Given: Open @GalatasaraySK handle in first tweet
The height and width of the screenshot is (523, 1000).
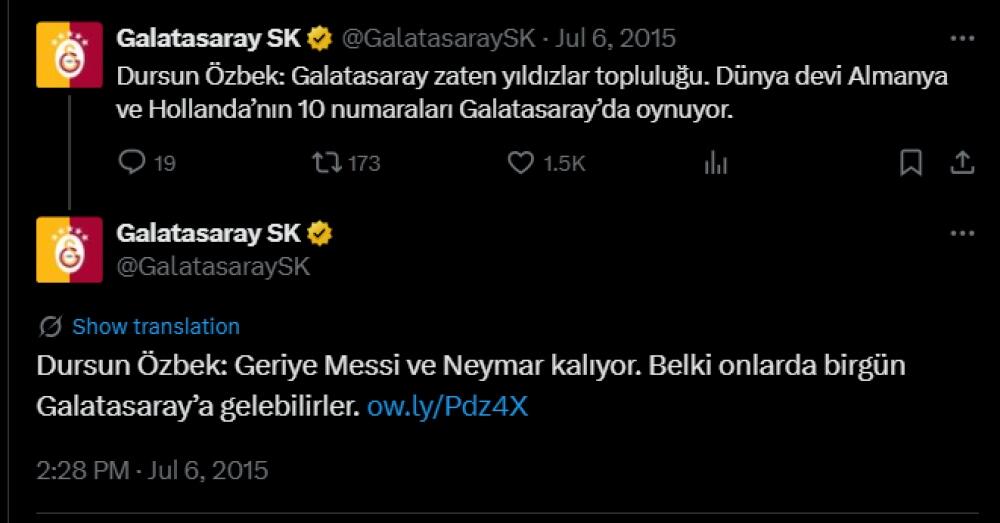Looking at the screenshot, I should tap(438, 39).
